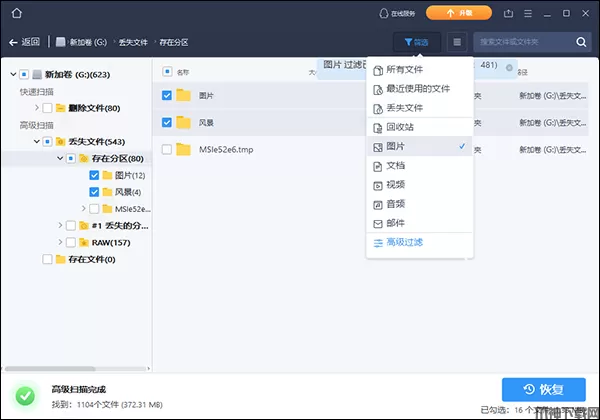The width and height of the screenshot is (600, 420).
Task: Open the list view options icon
Action: click(457, 42)
